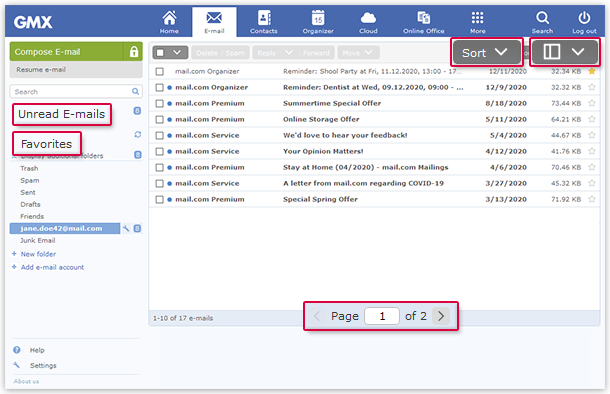Click Add e-mail account link
This screenshot has width=610, height=394.
point(52,267)
